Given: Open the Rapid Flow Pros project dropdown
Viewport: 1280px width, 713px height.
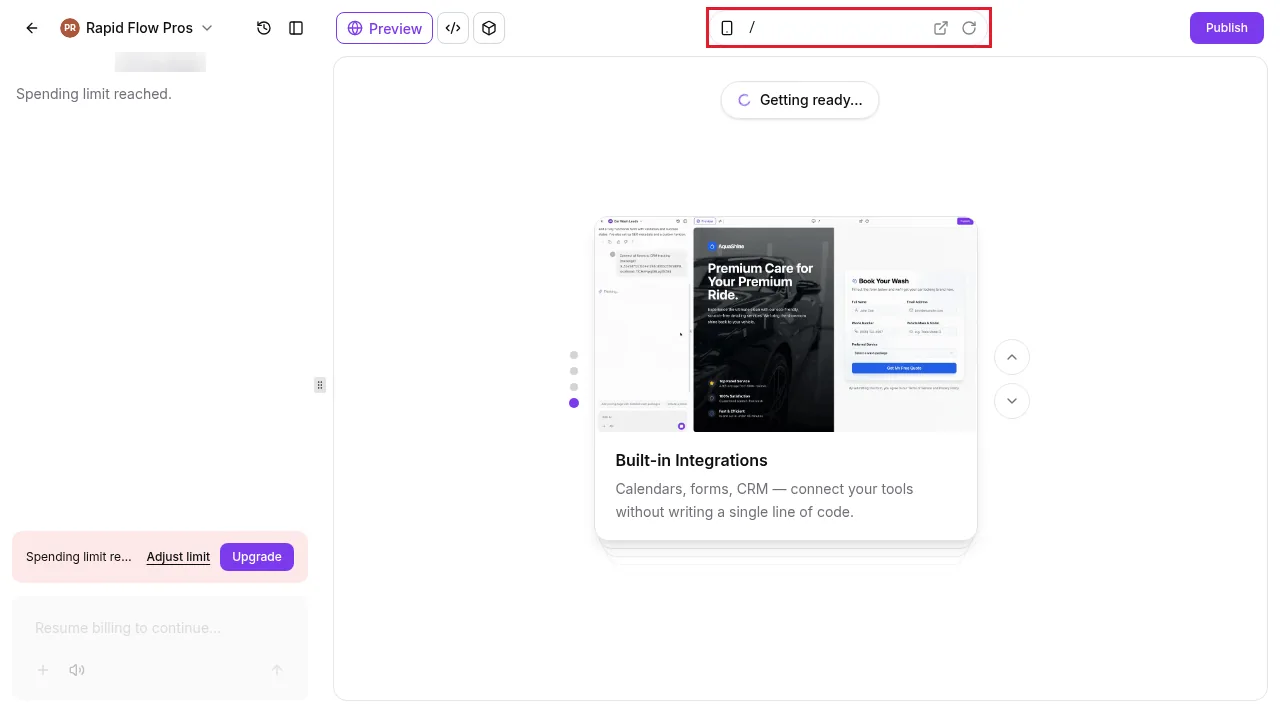Looking at the screenshot, I should point(137,28).
